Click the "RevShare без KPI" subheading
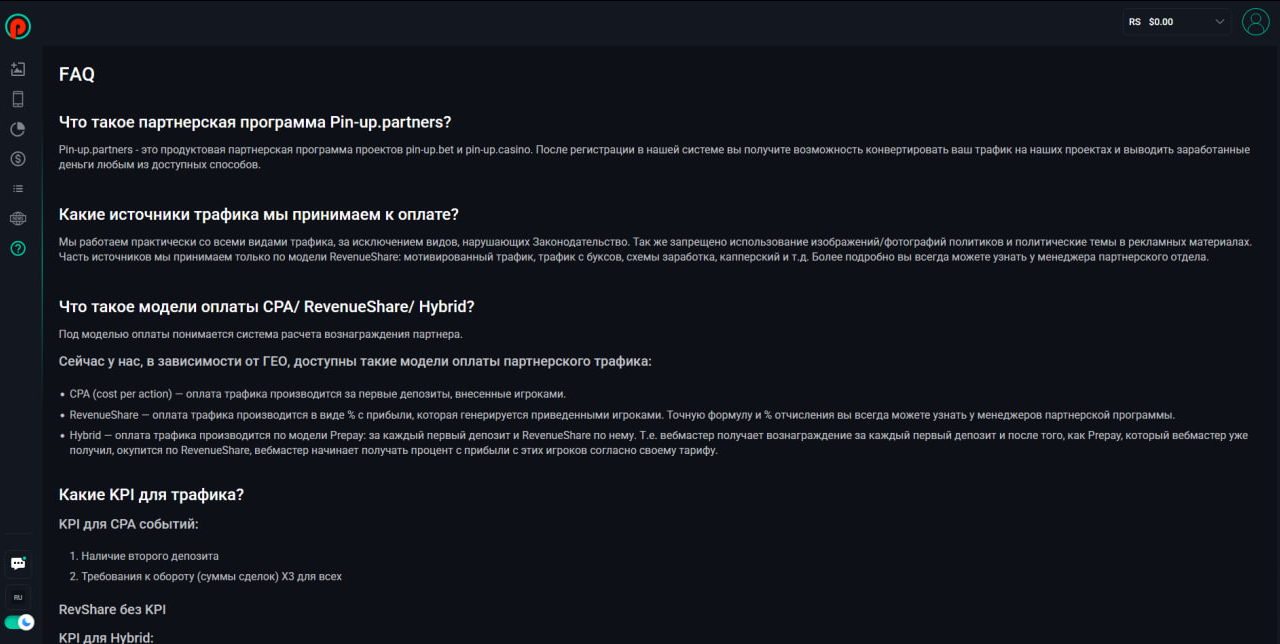 [112, 609]
